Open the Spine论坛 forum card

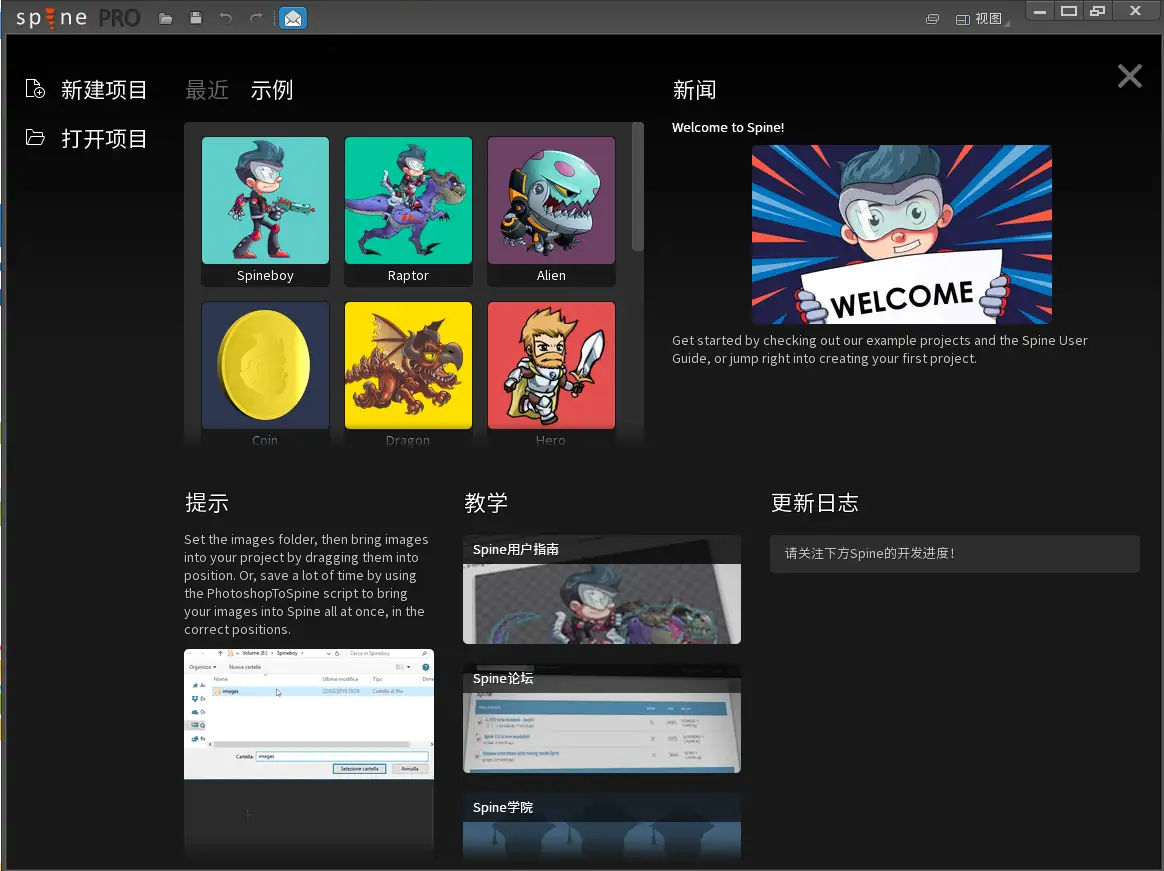[x=601, y=719]
